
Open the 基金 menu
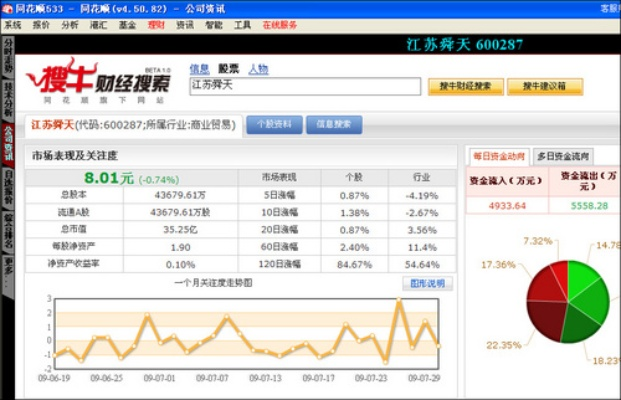[x=127, y=24]
